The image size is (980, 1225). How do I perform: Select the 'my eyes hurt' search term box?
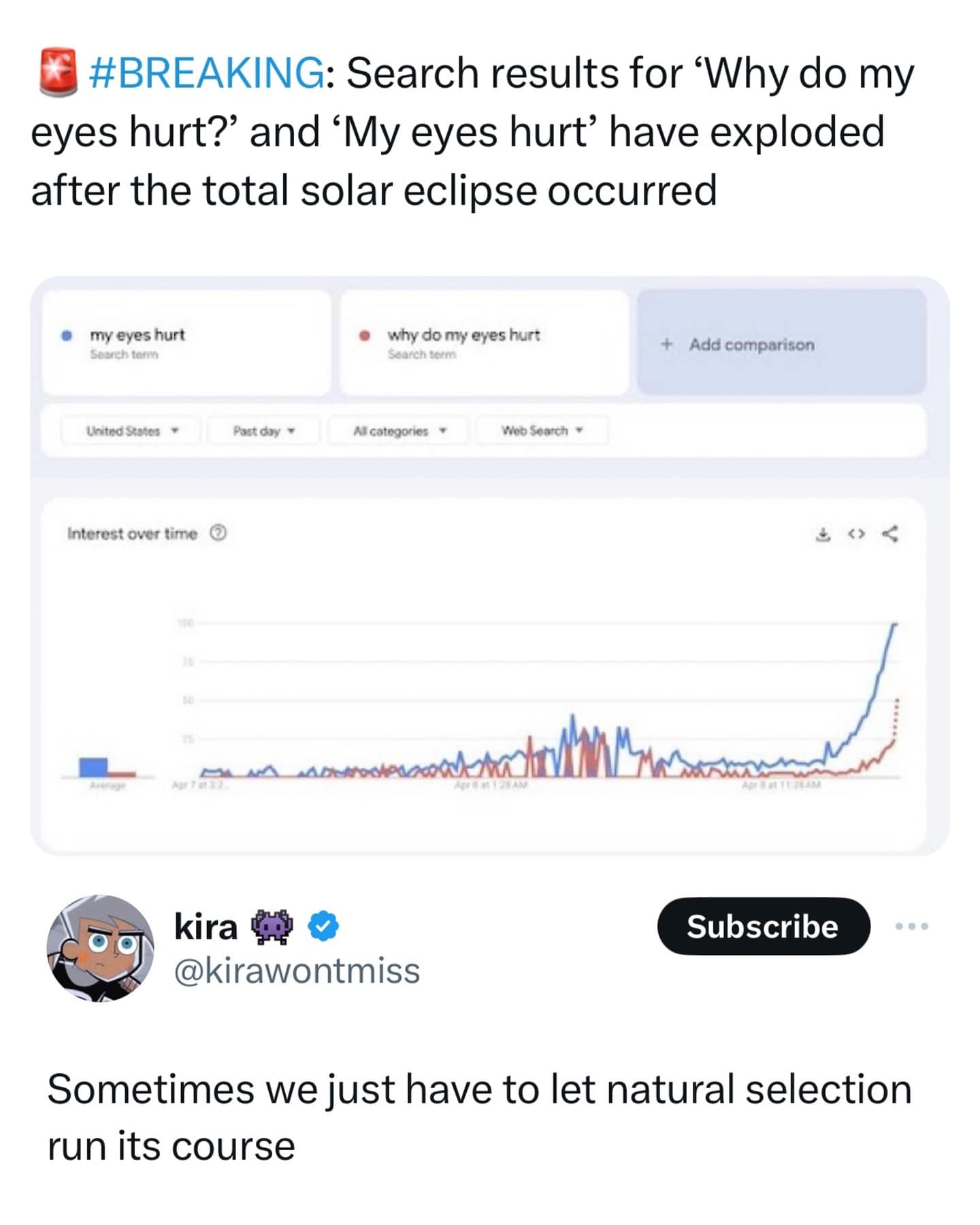186,342
